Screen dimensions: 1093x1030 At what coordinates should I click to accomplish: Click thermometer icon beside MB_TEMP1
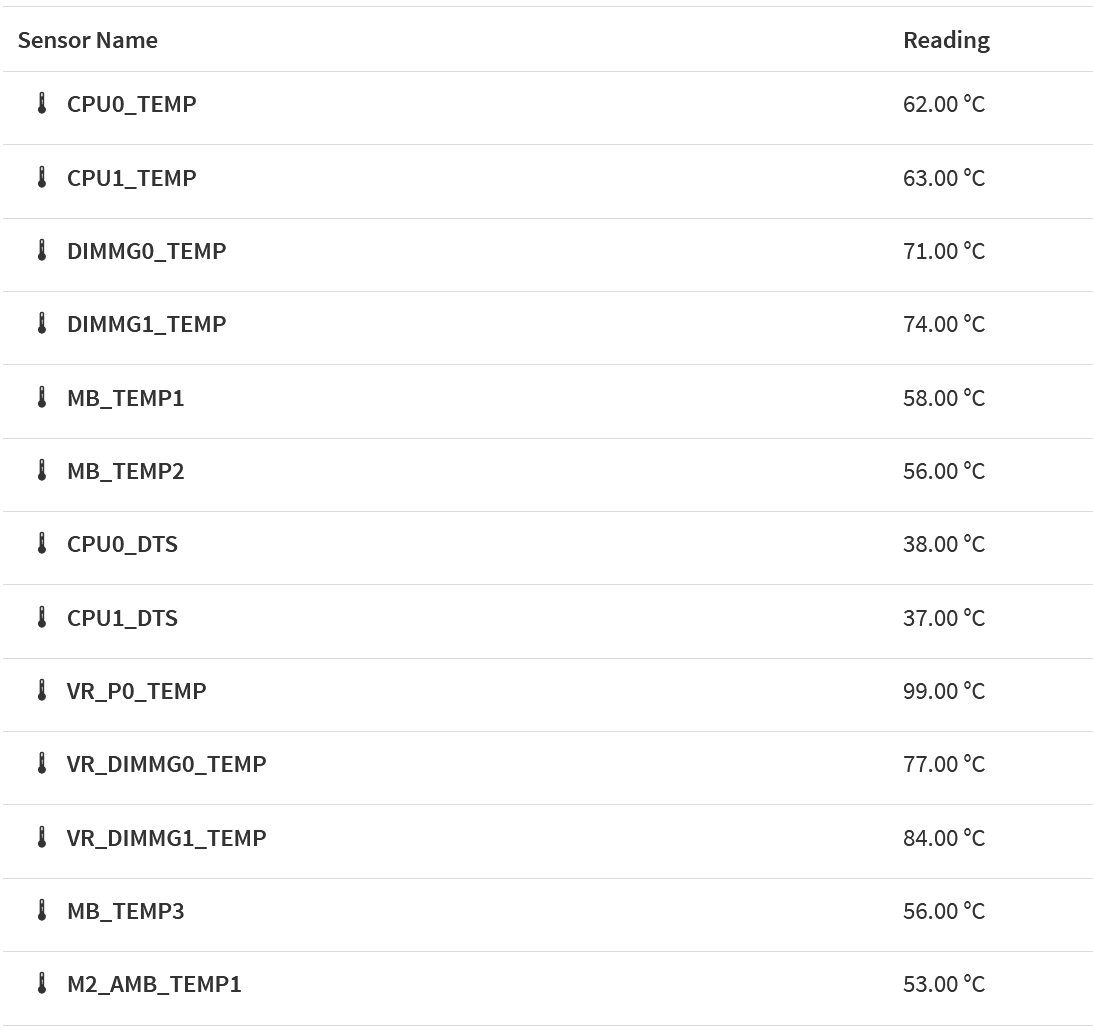(42, 398)
